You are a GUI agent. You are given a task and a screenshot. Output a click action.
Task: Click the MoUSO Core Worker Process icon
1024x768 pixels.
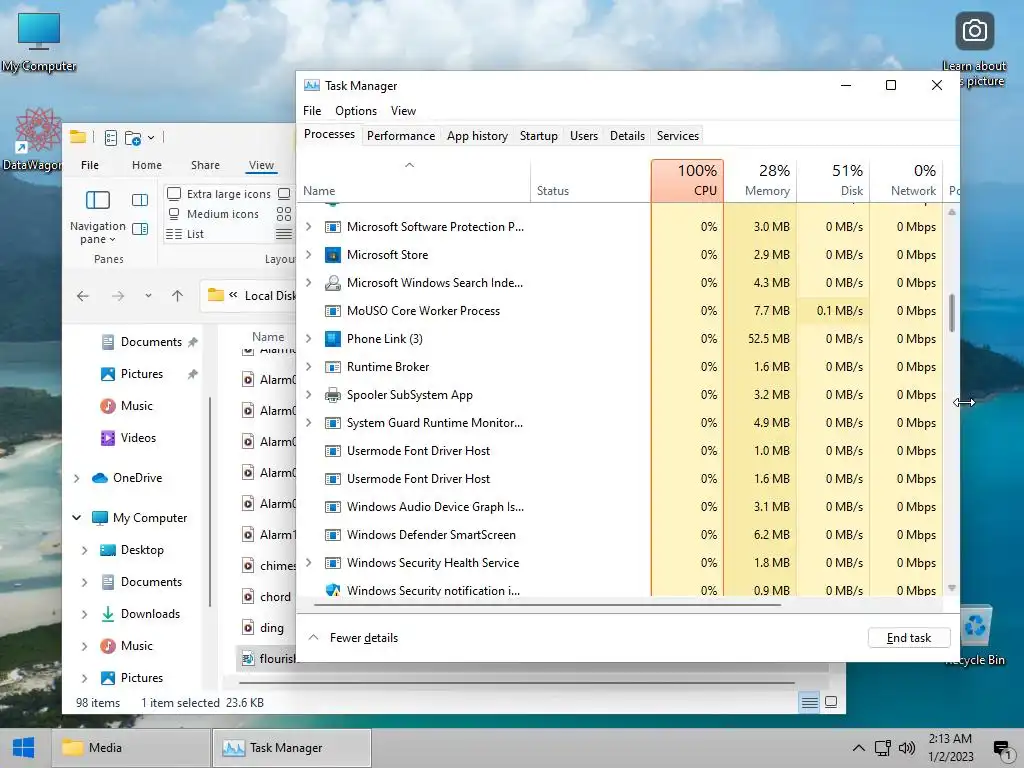click(332, 311)
